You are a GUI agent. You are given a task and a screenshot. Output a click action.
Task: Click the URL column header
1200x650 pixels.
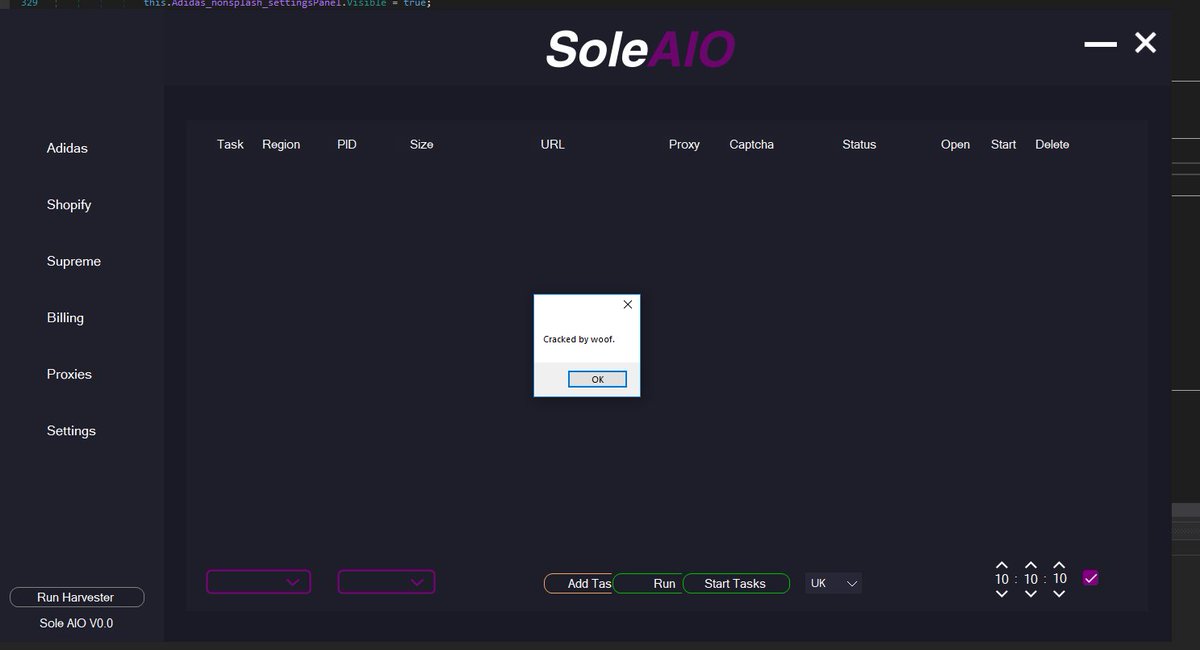(553, 145)
